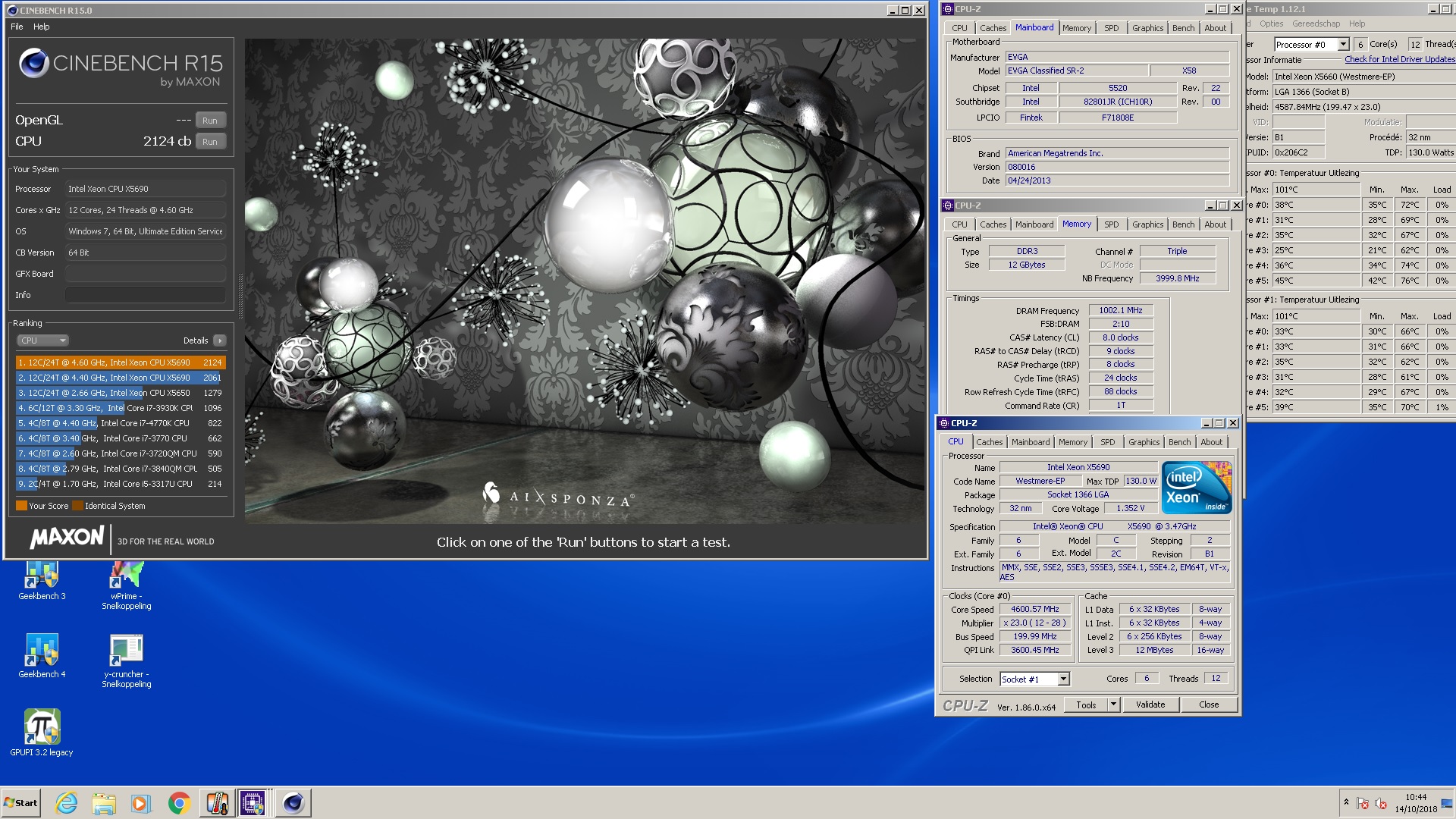The height and width of the screenshot is (819, 1456).
Task: Open the Opties menu in Core Temp
Action: [x=1272, y=24]
